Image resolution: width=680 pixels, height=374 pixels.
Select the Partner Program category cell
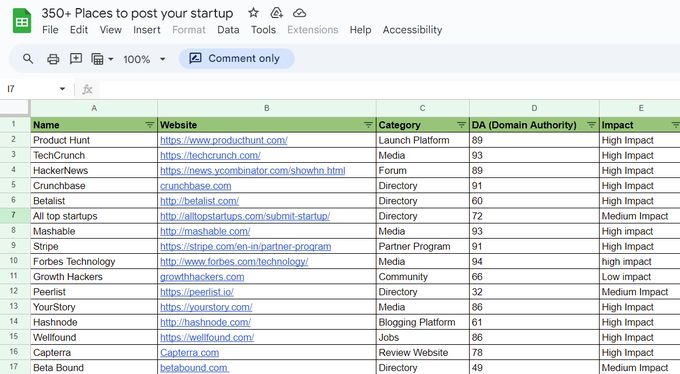[422, 246]
